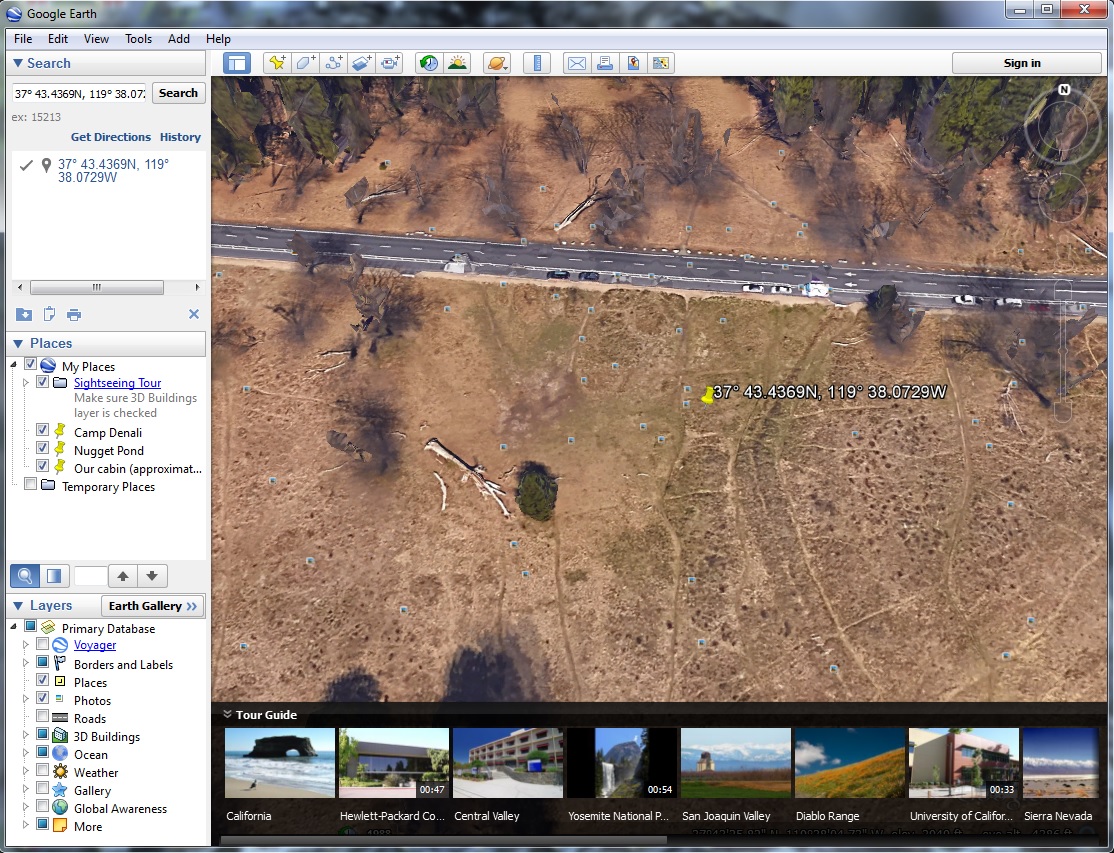Click the Places panel search magnifier icon

point(24,575)
